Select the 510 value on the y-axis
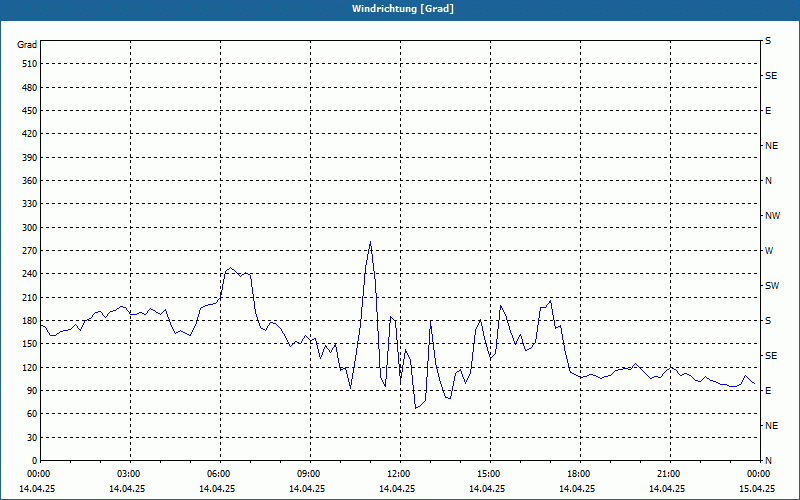The width and height of the screenshot is (800, 500). [x=30, y=64]
